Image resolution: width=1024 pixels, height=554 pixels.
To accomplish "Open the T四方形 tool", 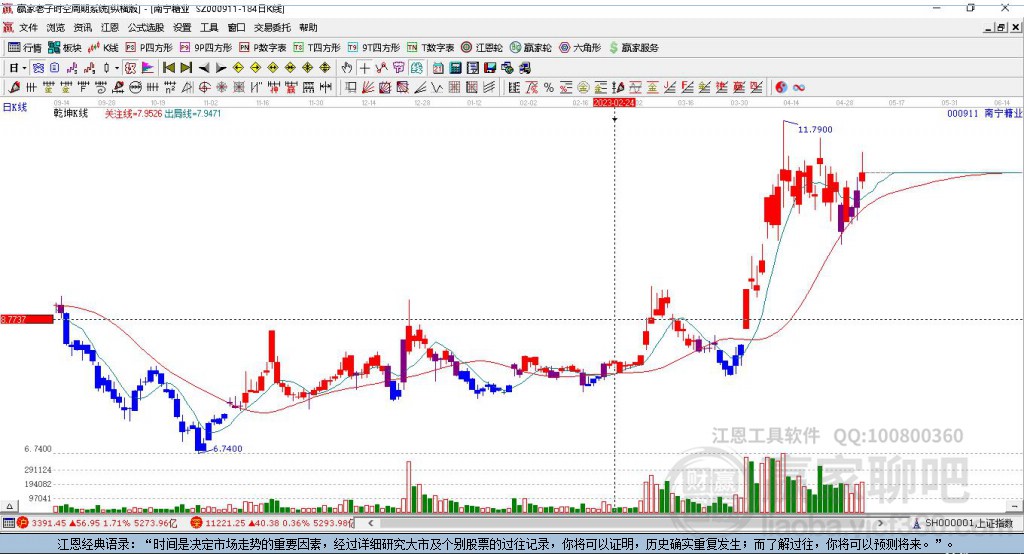I will tap(317, 48).
